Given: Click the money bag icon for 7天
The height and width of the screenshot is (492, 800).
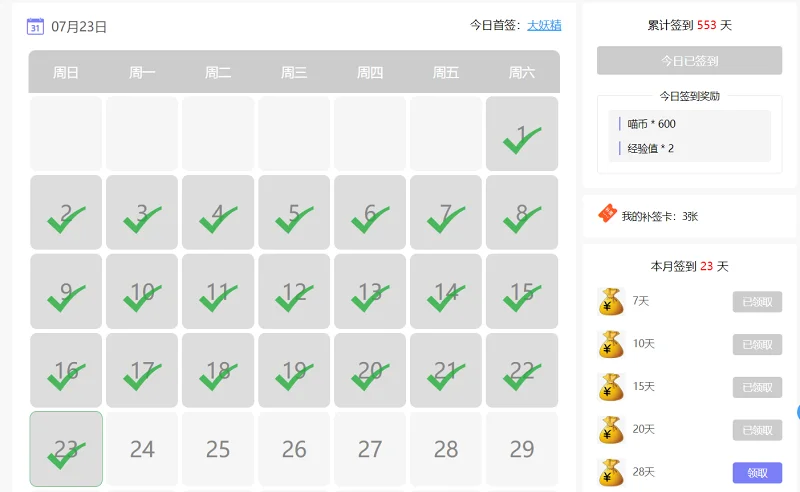Looking at the screenshot, I should 611,302.
